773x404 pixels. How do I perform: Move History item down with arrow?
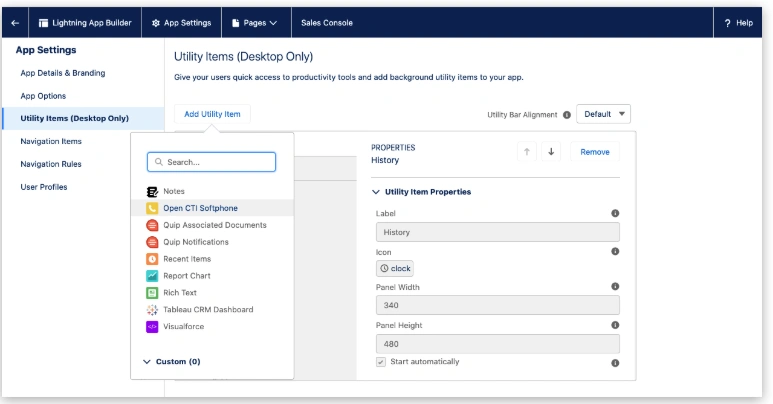[x=551, y=152]
